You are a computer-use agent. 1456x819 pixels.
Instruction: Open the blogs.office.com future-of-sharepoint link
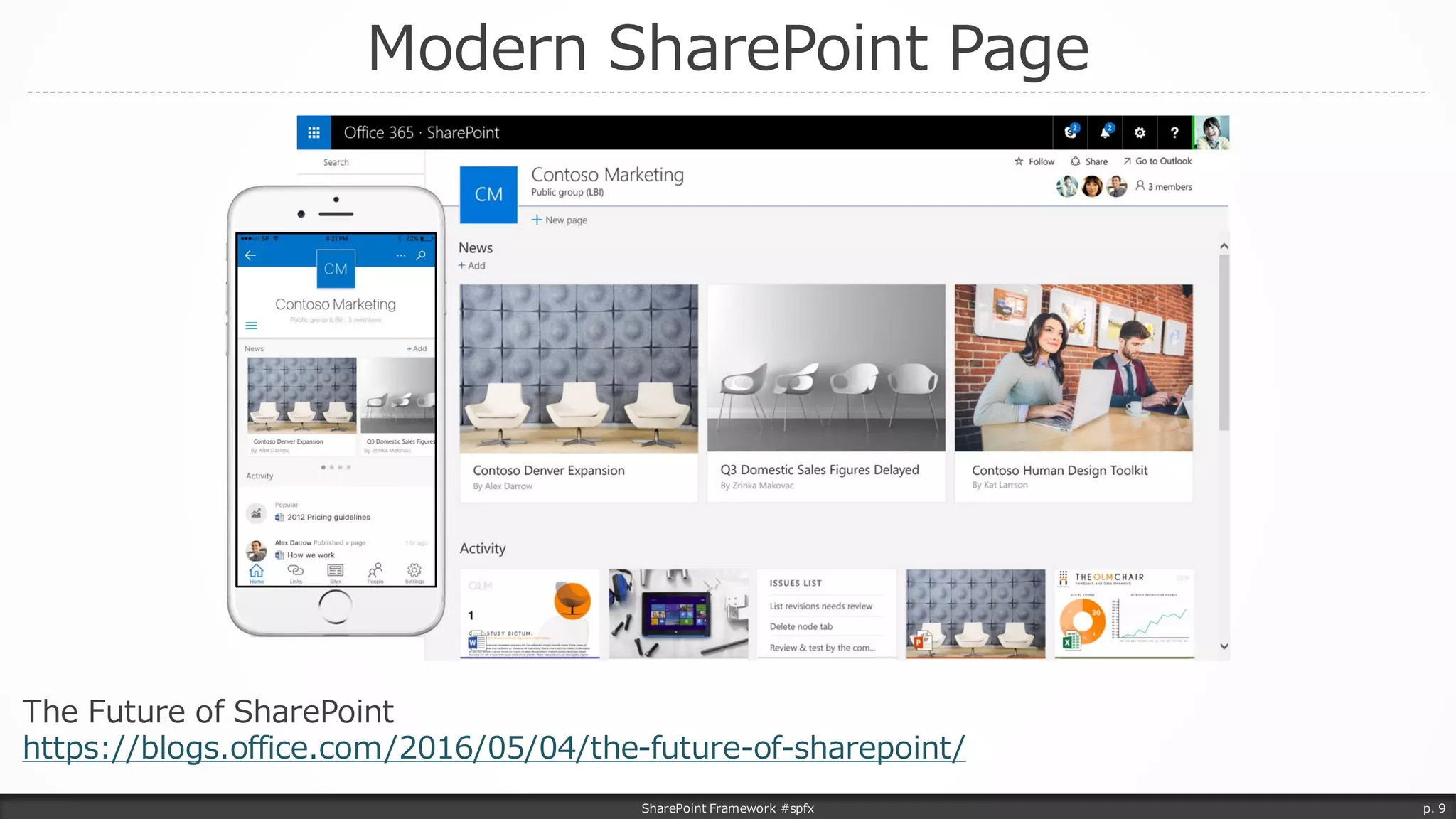tap(494, 748)
